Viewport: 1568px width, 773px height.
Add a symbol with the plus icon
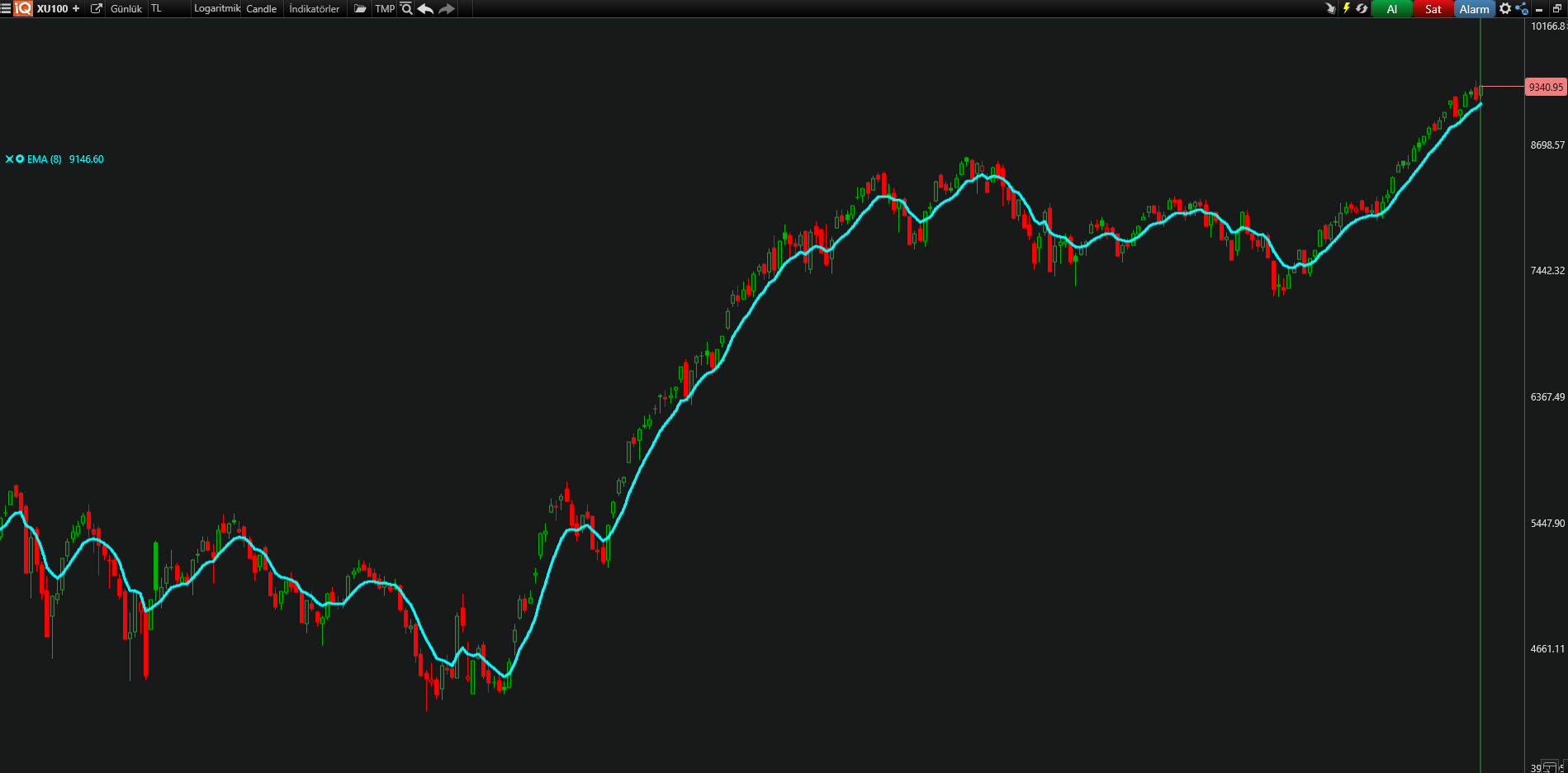(x=76, y=8)
